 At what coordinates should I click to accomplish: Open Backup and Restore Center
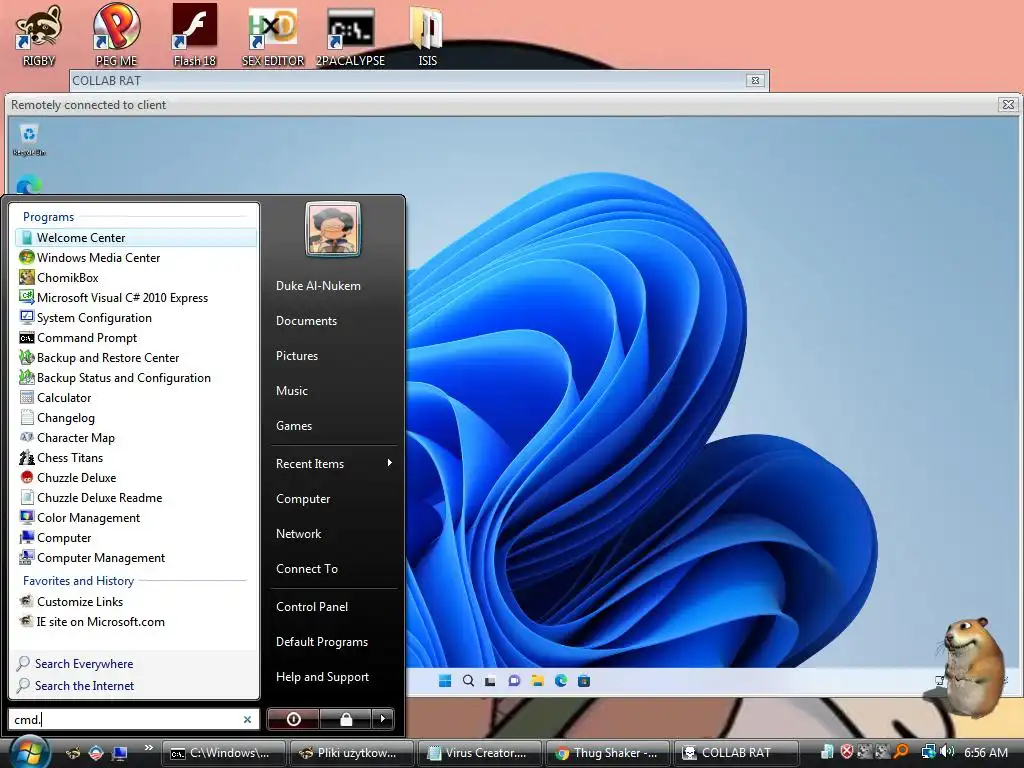coord(136,358)
